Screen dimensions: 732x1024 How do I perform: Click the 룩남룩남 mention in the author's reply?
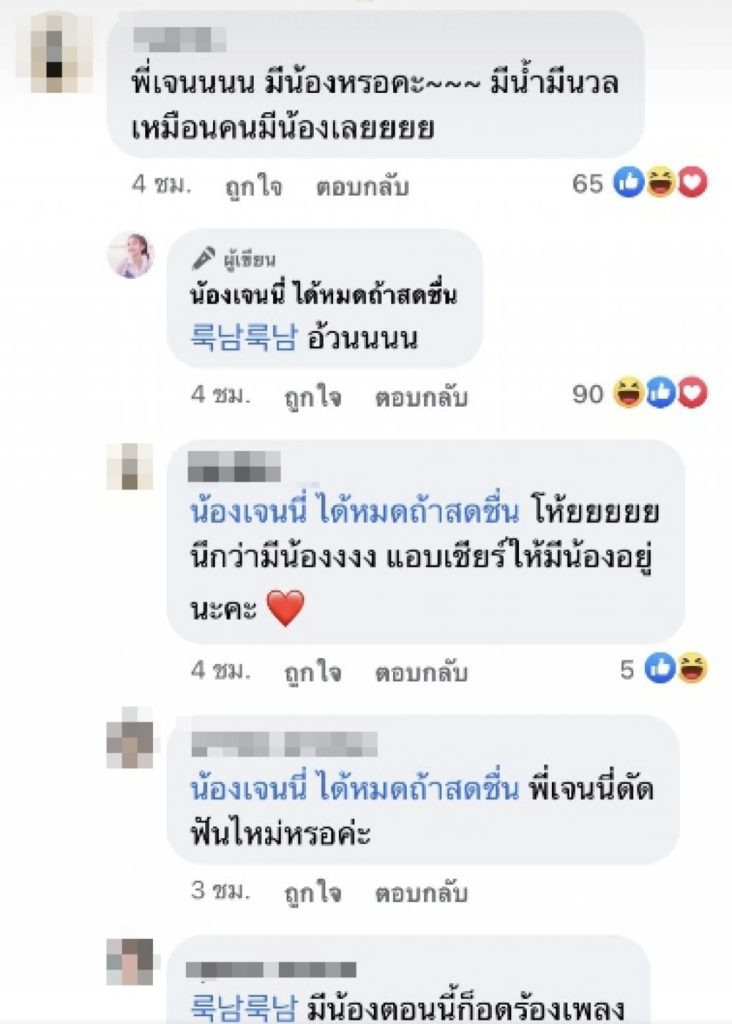pyautogui.click(x=244, y=338)
